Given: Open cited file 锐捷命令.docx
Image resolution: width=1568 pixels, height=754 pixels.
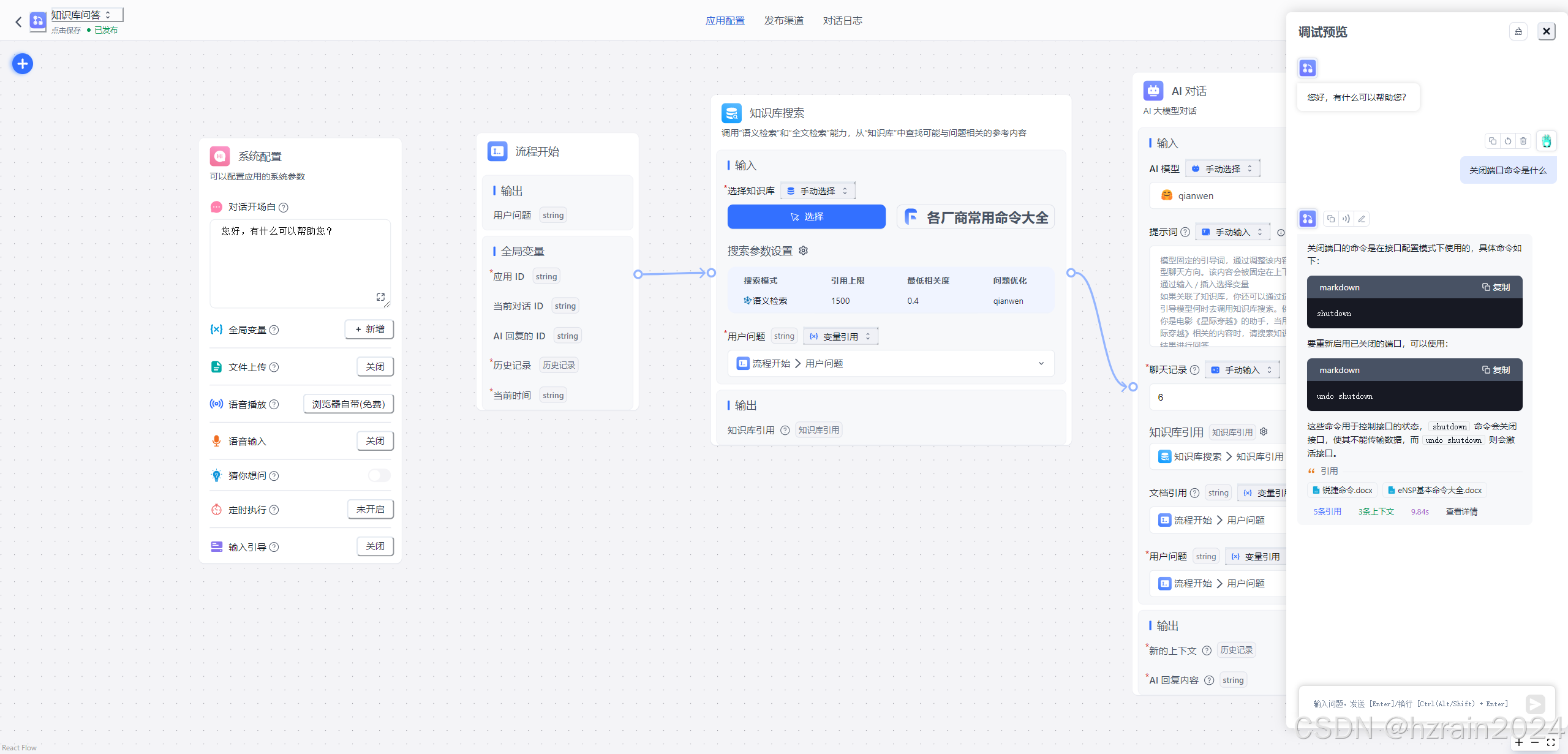Looking at the screenshot, I should tap(1342, 491).
